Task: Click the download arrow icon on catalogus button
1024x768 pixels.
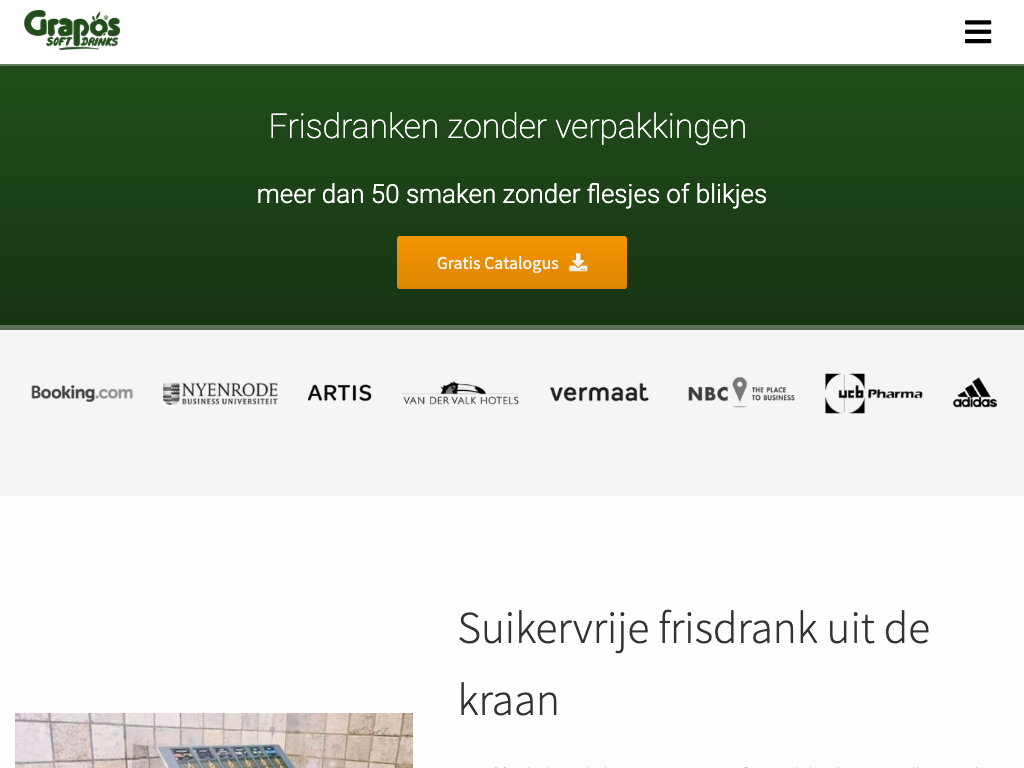Action: click(x=578, y=263)
